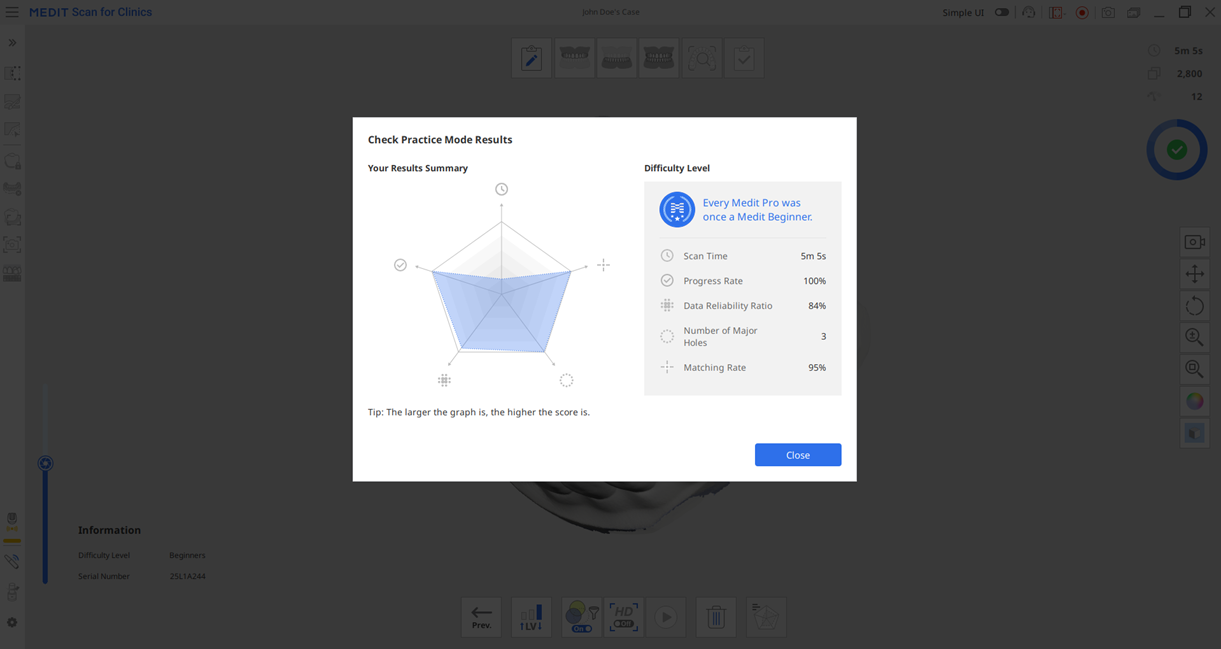The image size is (1221, 649).
Task: Open the practice results radar chart icon
Action: (766, 617)
